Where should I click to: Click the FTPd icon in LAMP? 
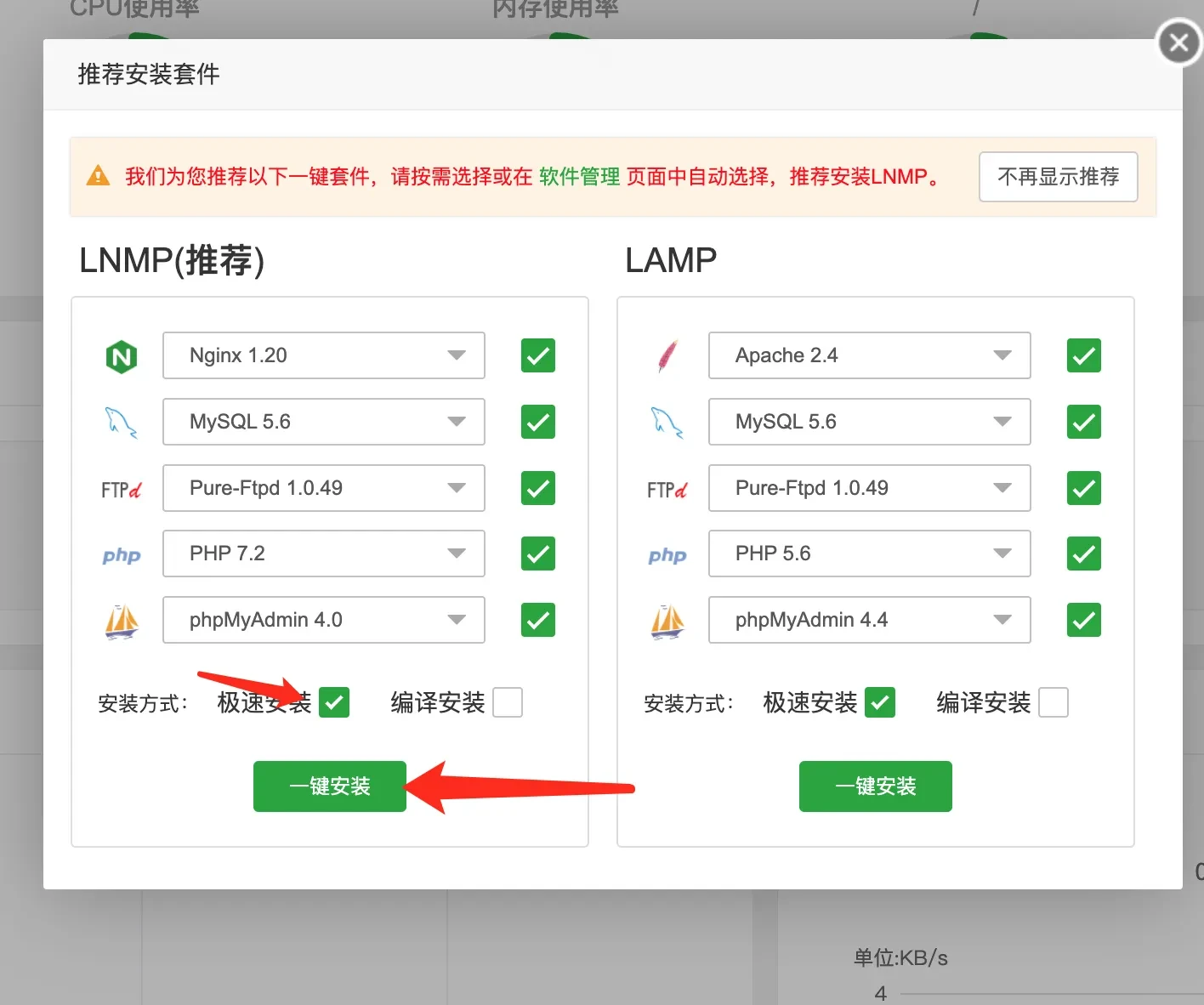[667, 490]
